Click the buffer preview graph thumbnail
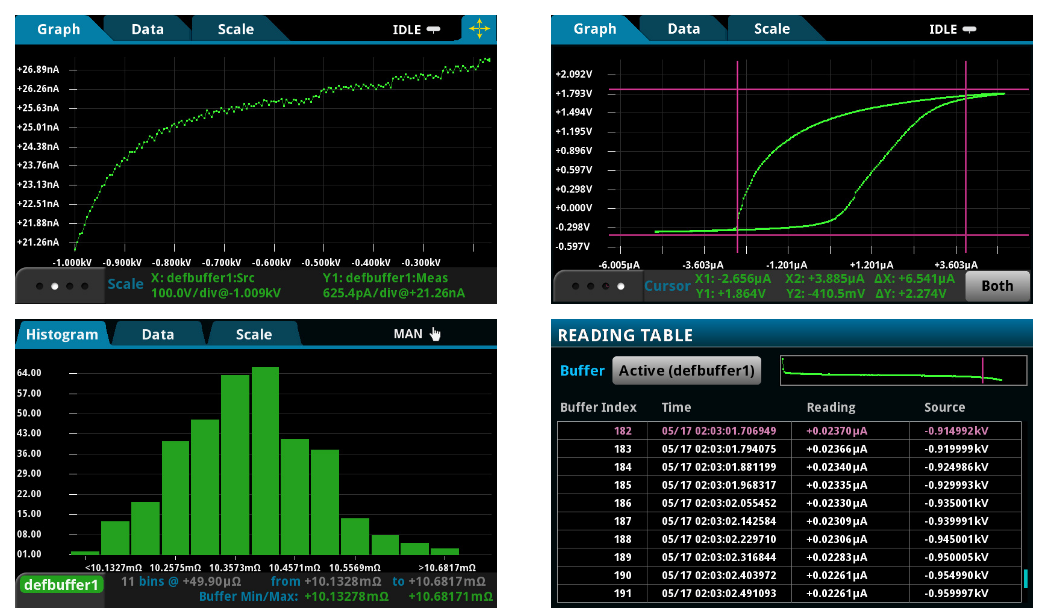1048x615 pixels. pos(902,370)
